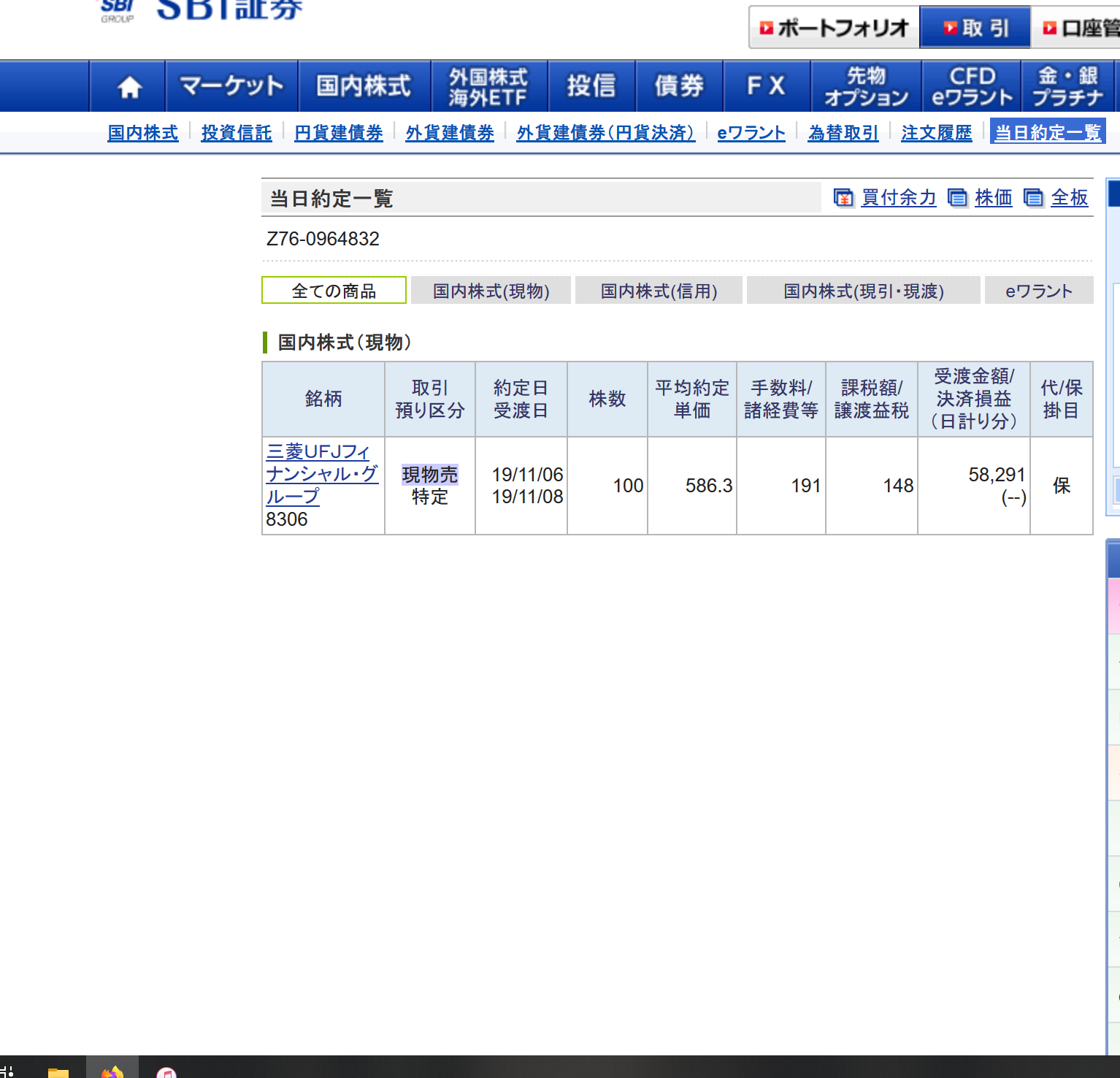Viewport: 1120px width, 1078px height.
Task: Switch to the 国内株式(信用) tab
Action: click(659, 290)
